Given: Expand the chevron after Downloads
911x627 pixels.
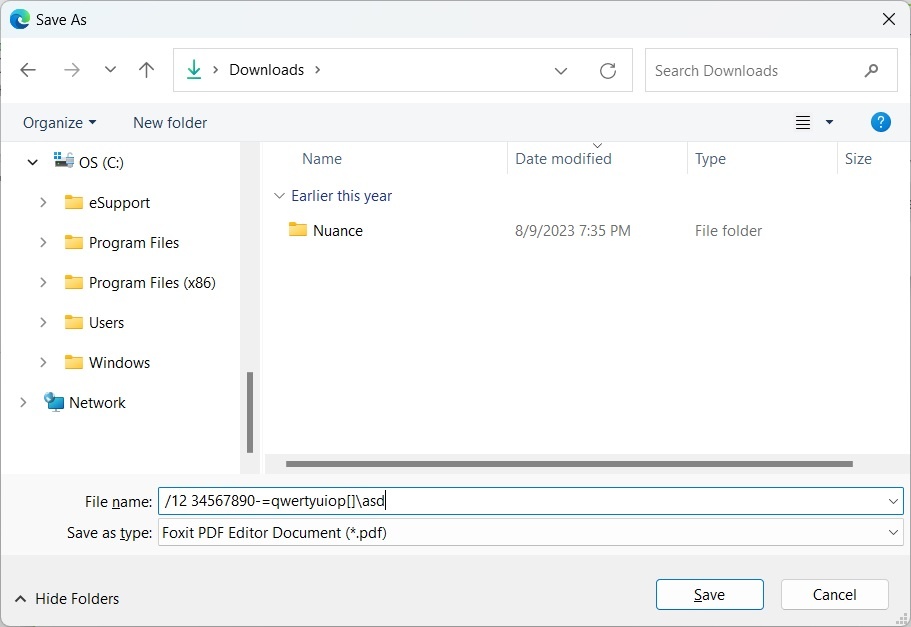Looking at the screenshot, I should click(317, 70).
